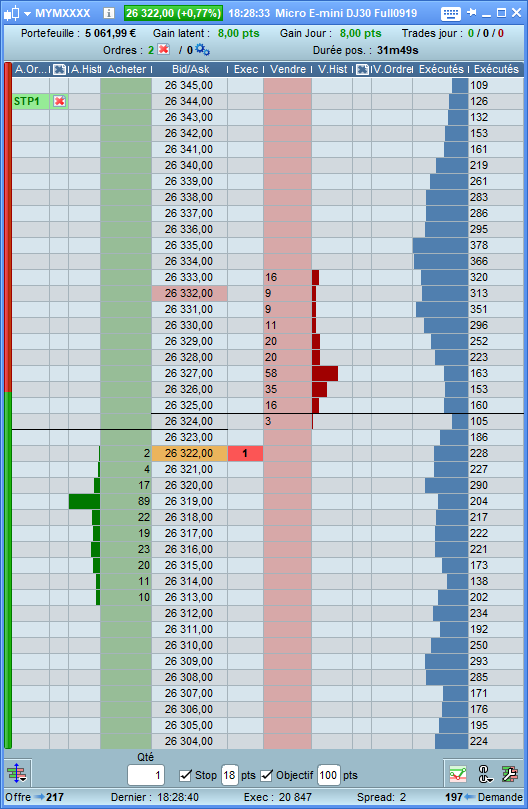The width and height of the screenshot is (528, 809).
Task: Click the orange 26 322,00 price cell
Action: 189,453
